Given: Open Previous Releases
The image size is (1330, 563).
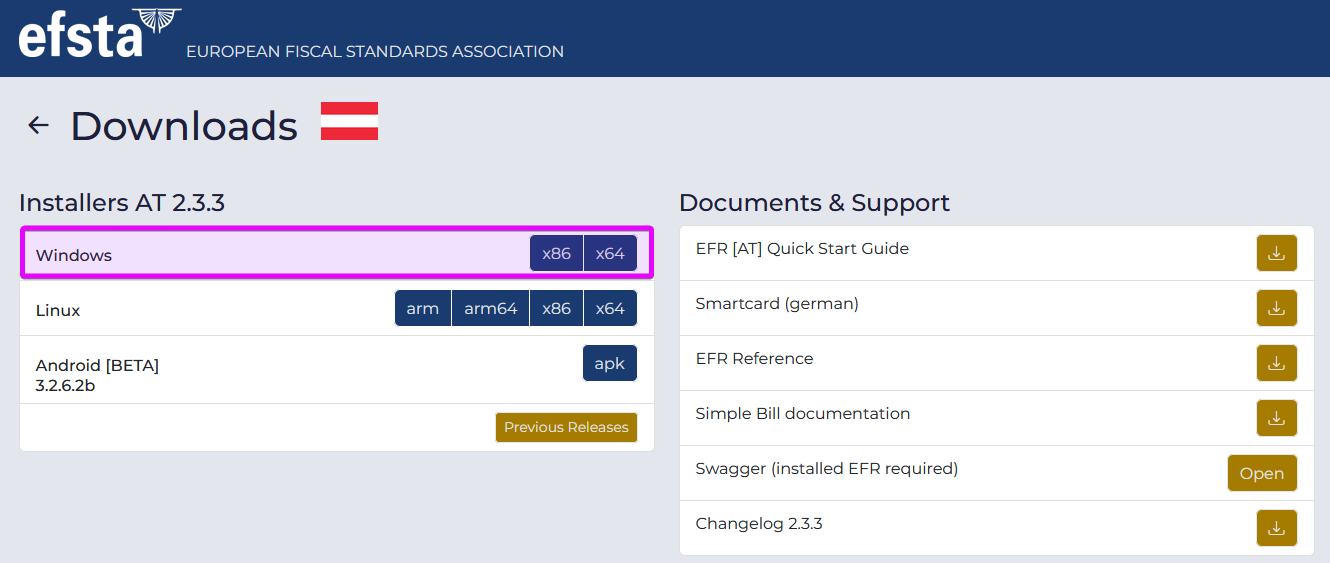Looking at the screenshot, I should 566,427.
